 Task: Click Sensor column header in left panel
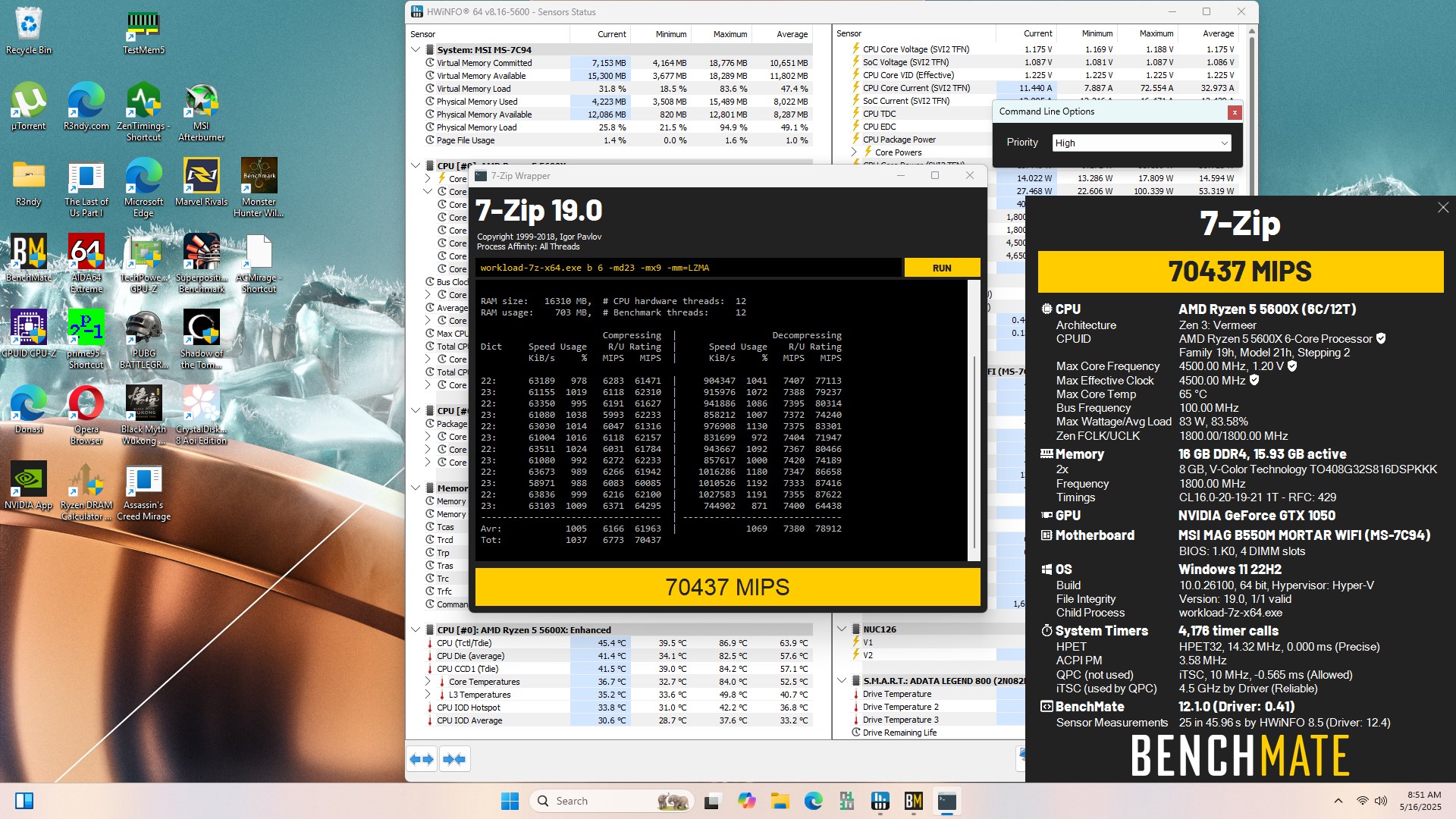(x=488, y=34)
